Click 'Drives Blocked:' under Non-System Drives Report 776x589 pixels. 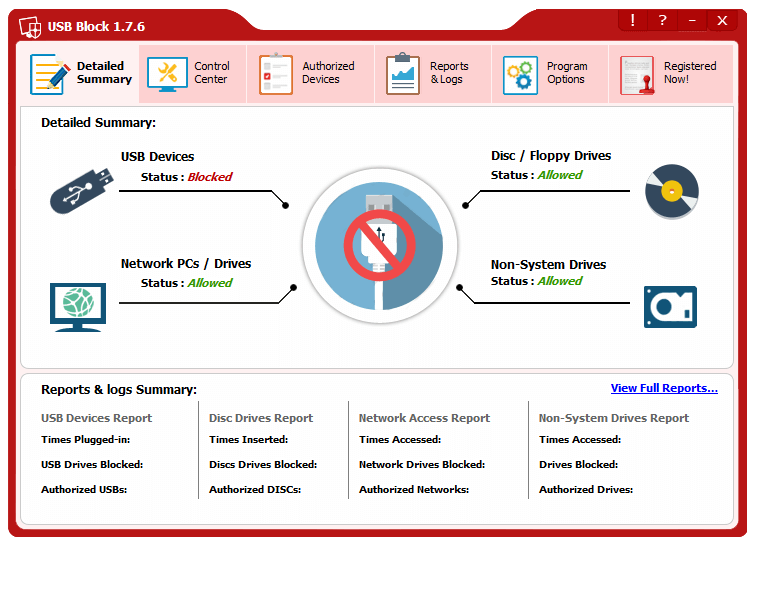579,464
